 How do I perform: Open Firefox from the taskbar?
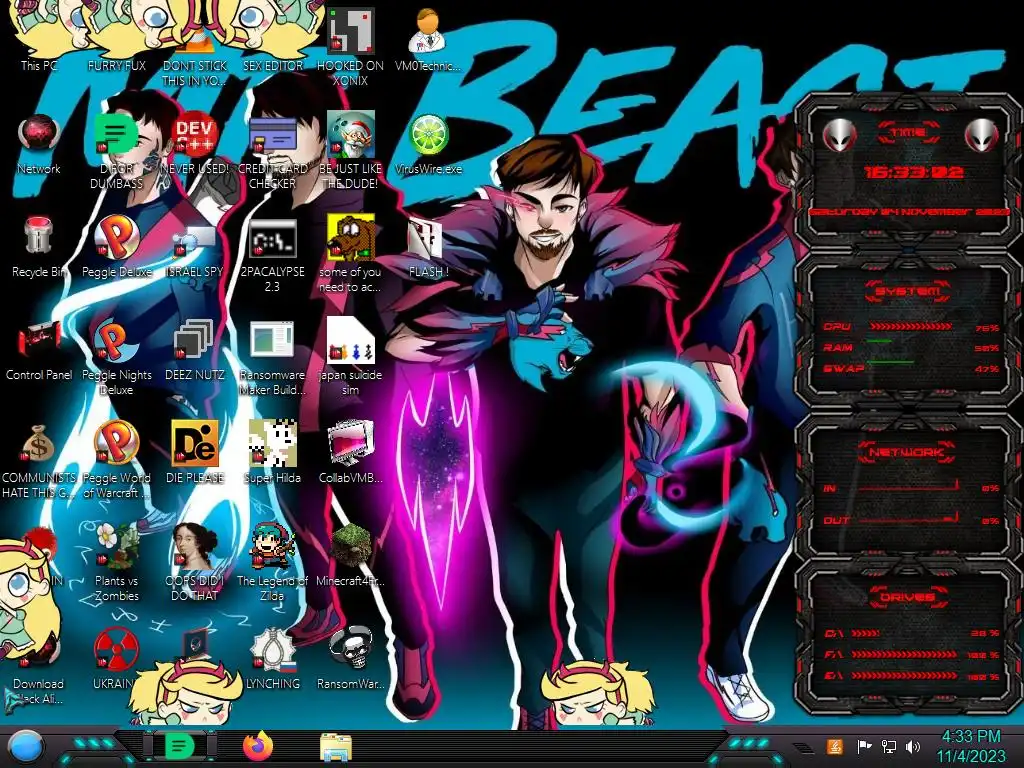click(x=258, y=746)
